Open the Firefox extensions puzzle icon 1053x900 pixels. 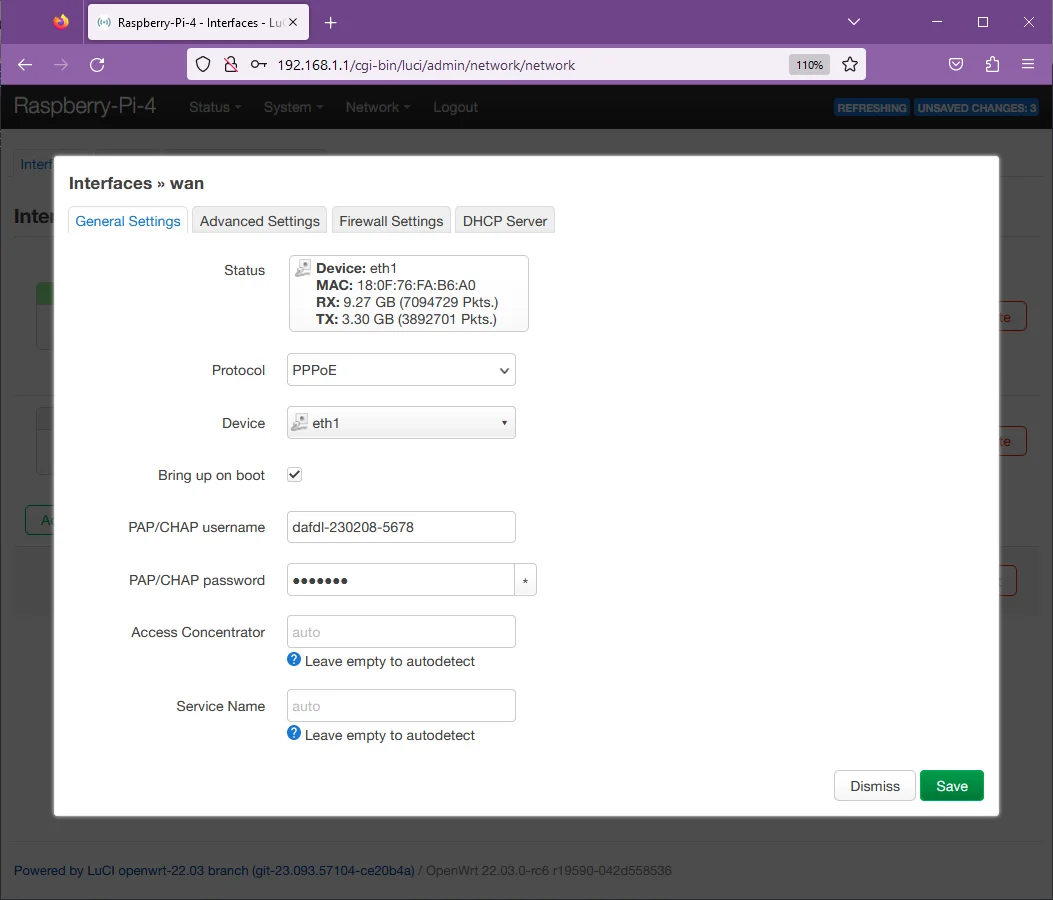[992, 65]
